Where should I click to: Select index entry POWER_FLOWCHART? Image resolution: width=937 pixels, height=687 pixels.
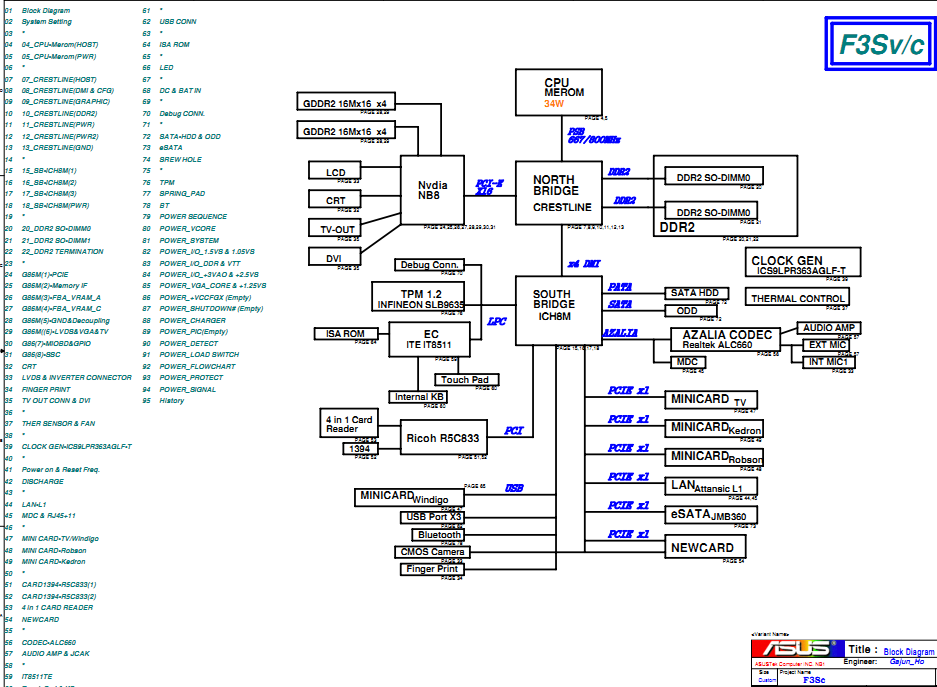tap(197, 367)
